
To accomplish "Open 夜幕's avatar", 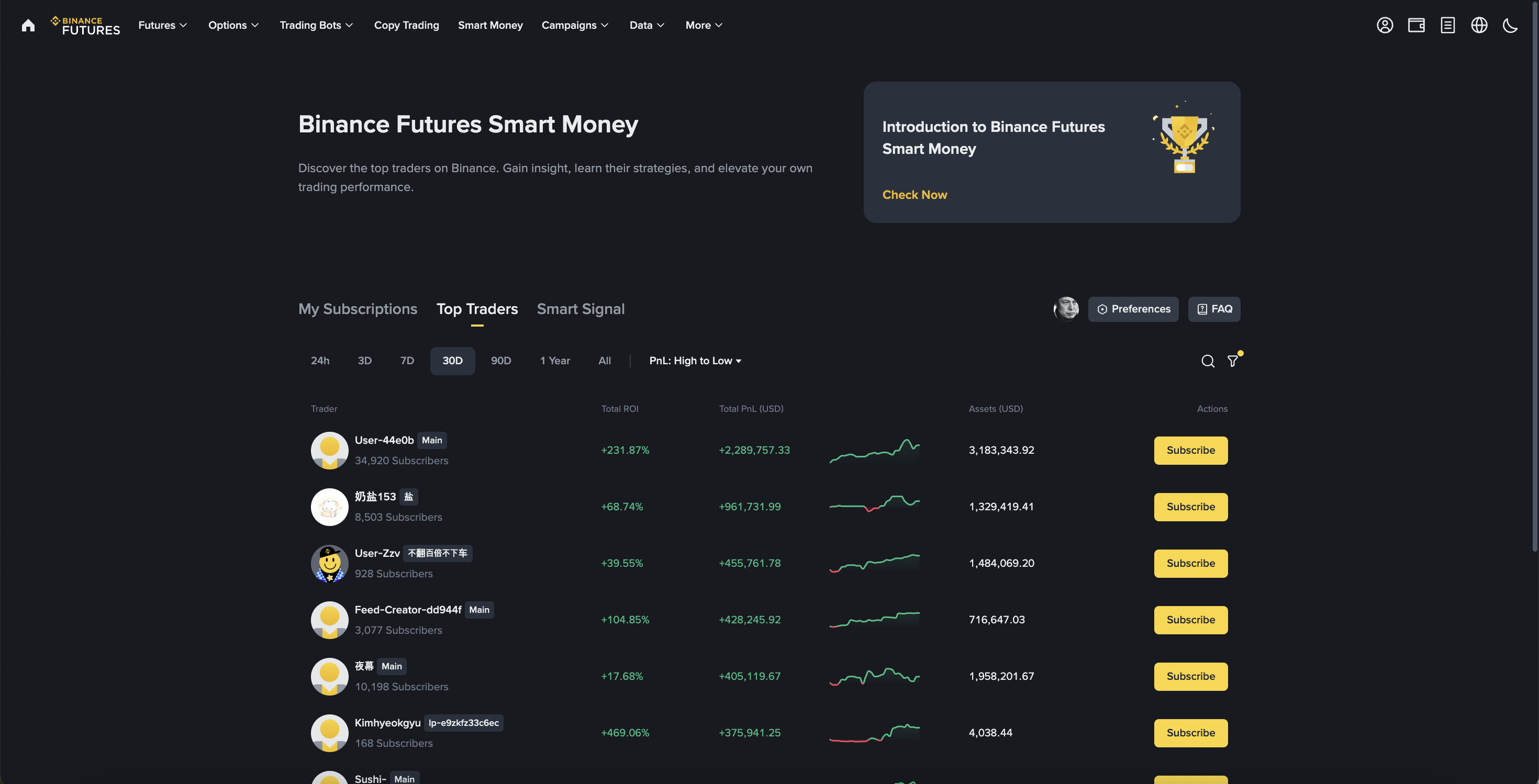I will click(329, 677).
